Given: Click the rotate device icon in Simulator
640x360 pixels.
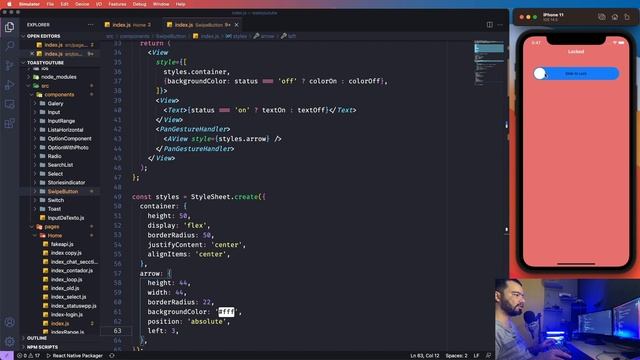Looking at the screenshot, I should tap(627, 17).
